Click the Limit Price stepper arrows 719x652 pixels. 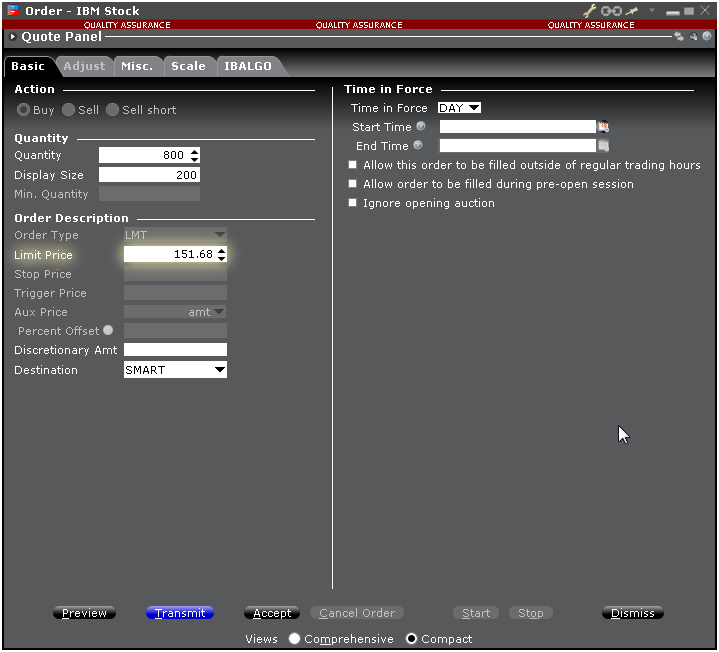tap(221, 255)
